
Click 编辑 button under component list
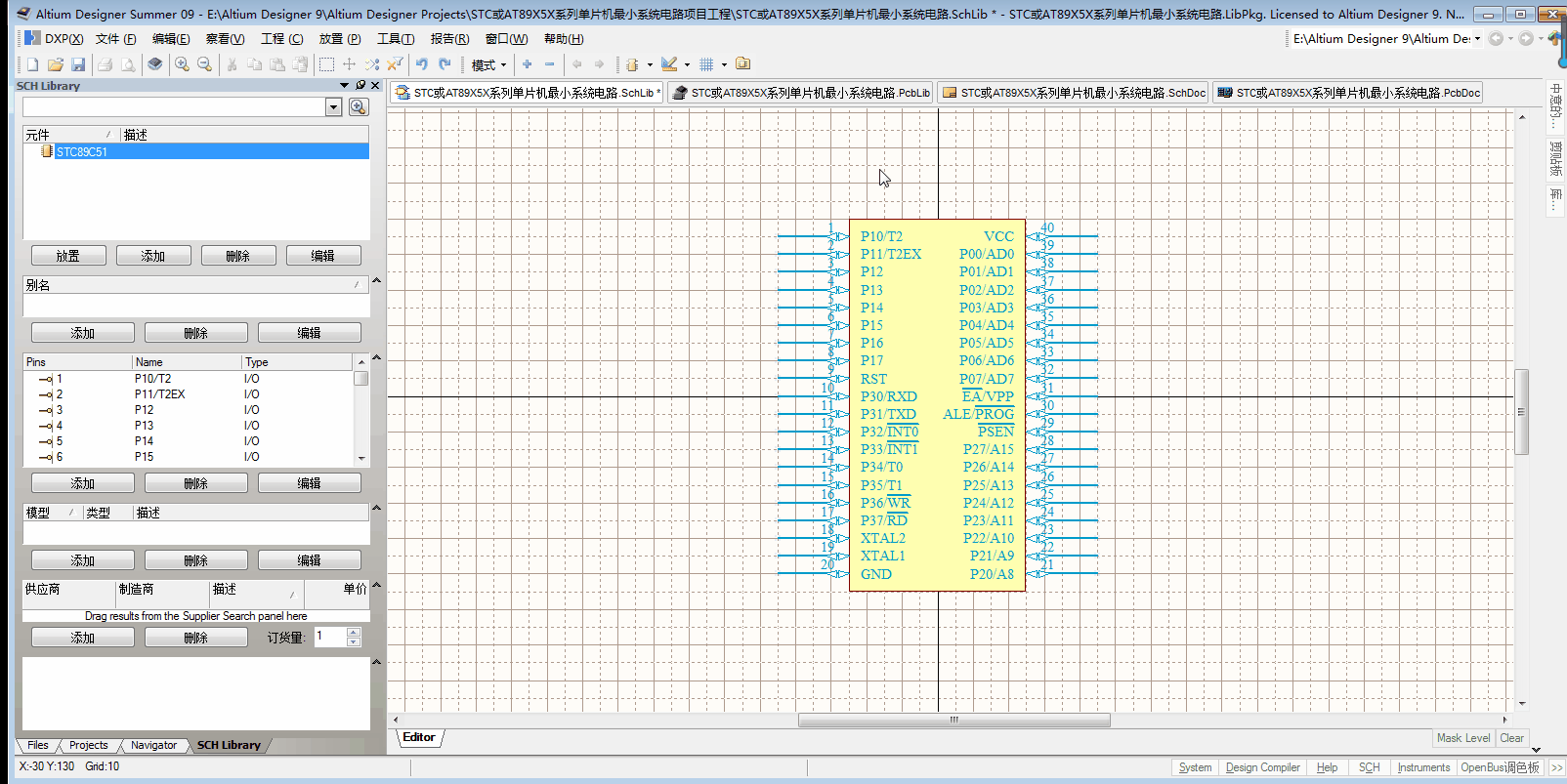click(323, 256)
